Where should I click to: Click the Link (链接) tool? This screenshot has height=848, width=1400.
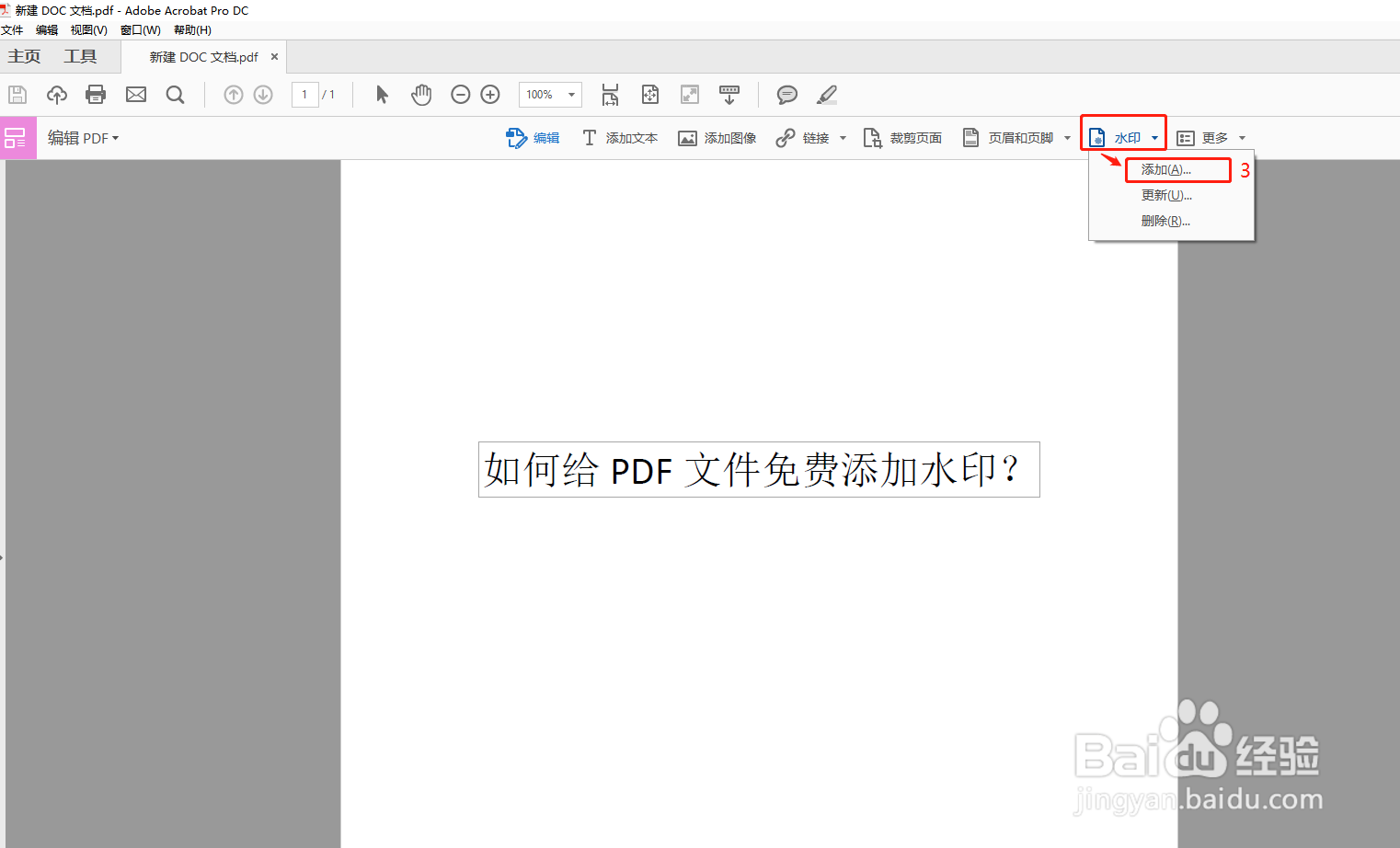click(x=803, y=138)
